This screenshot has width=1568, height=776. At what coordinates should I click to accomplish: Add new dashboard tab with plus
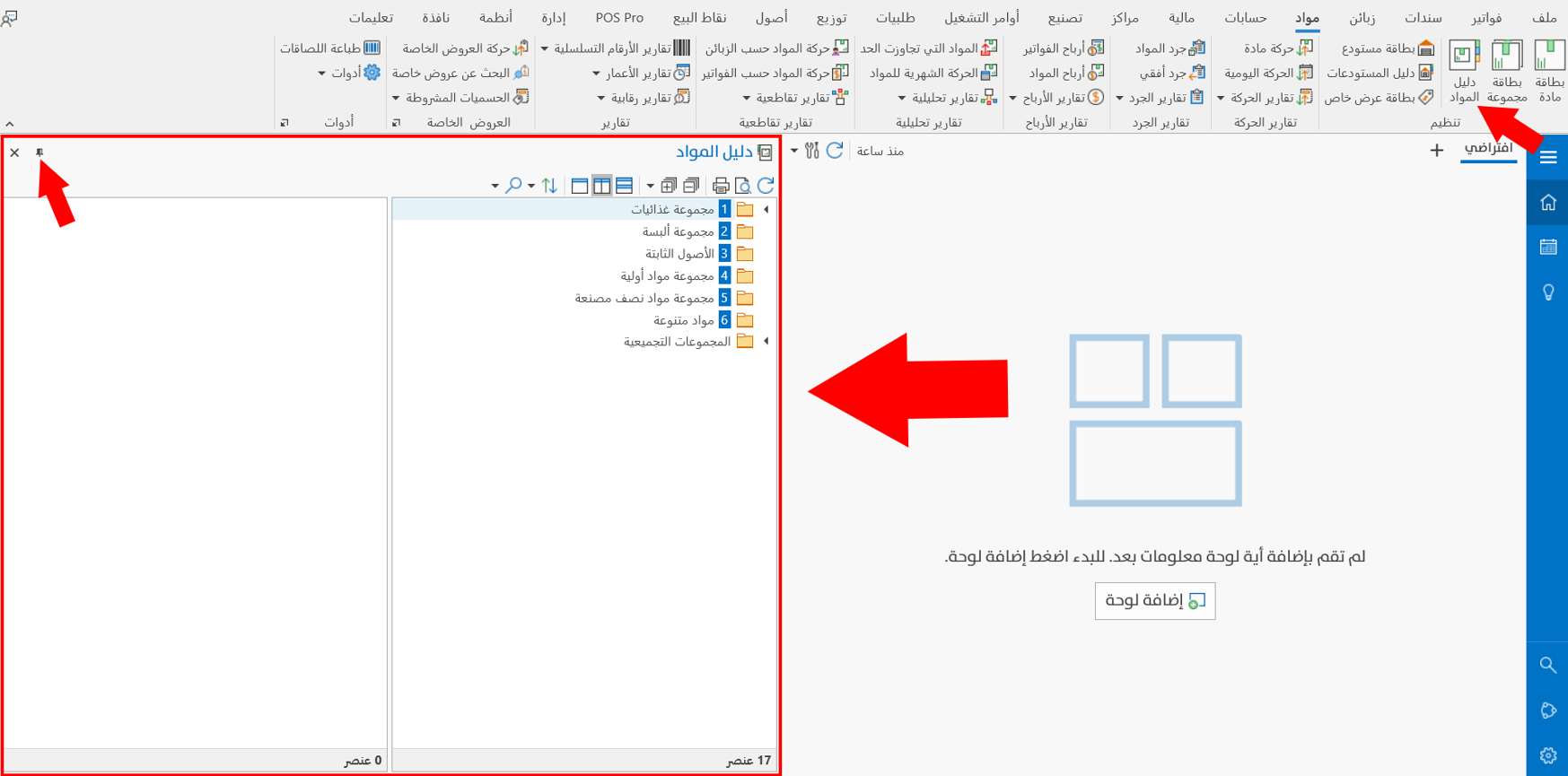click(1437, 151)
